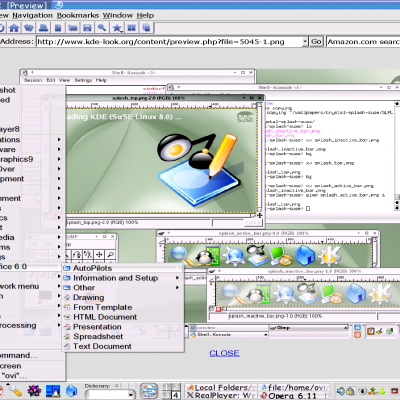This screenshot has height=400, width=400.
Task: Click the CLOSE link
Action: point(224,353)
